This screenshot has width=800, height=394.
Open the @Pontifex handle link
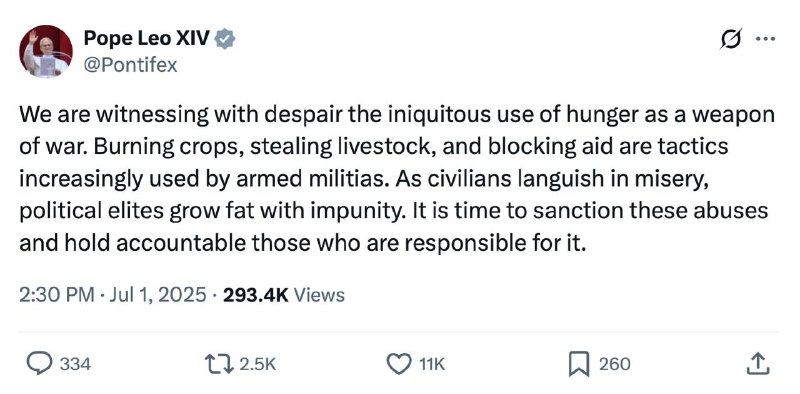point(131,65)
